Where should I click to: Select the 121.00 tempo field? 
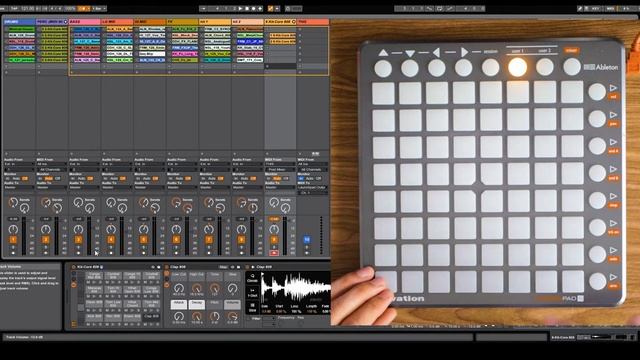click(27, 8)
